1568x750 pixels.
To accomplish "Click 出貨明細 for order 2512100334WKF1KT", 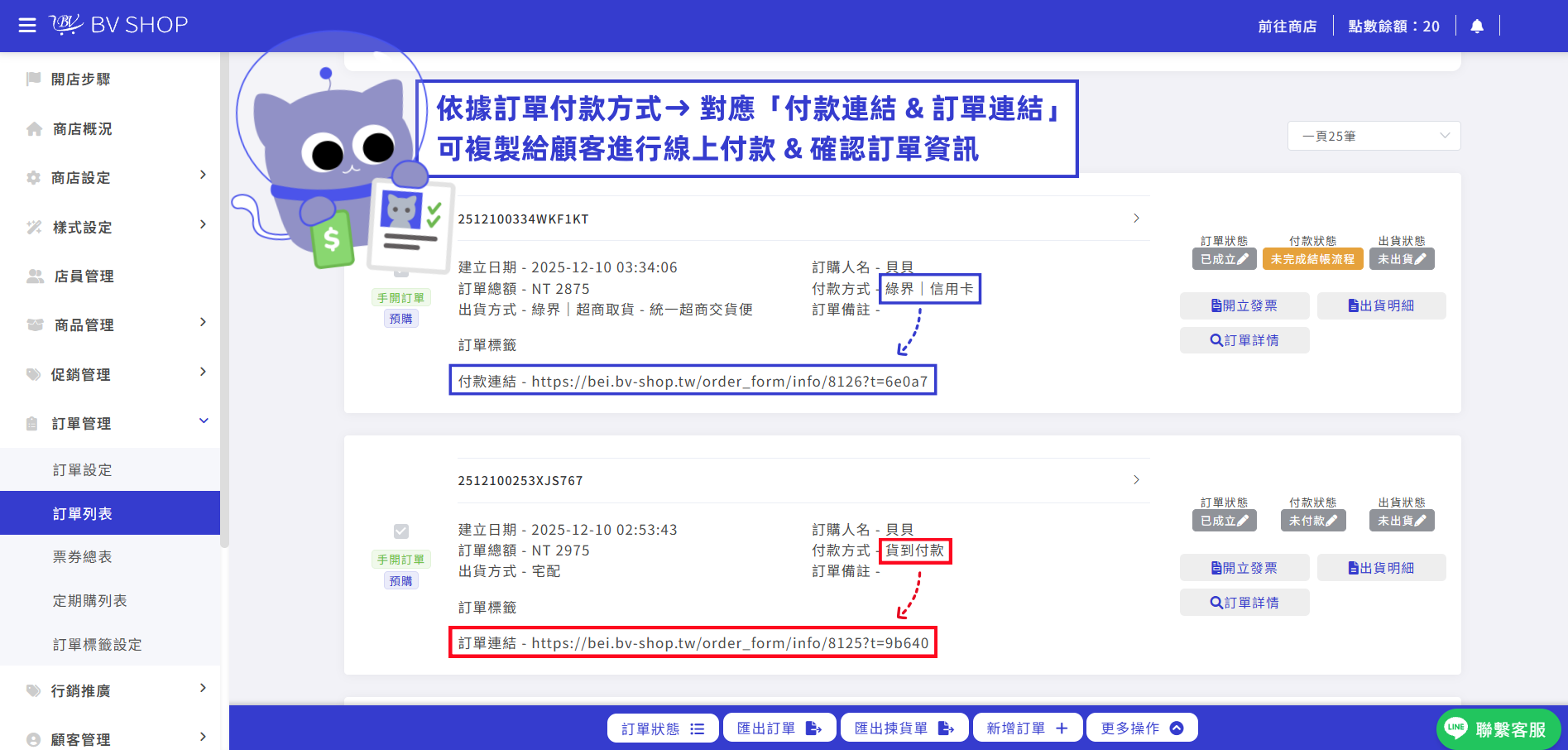I will [1381, 305].
